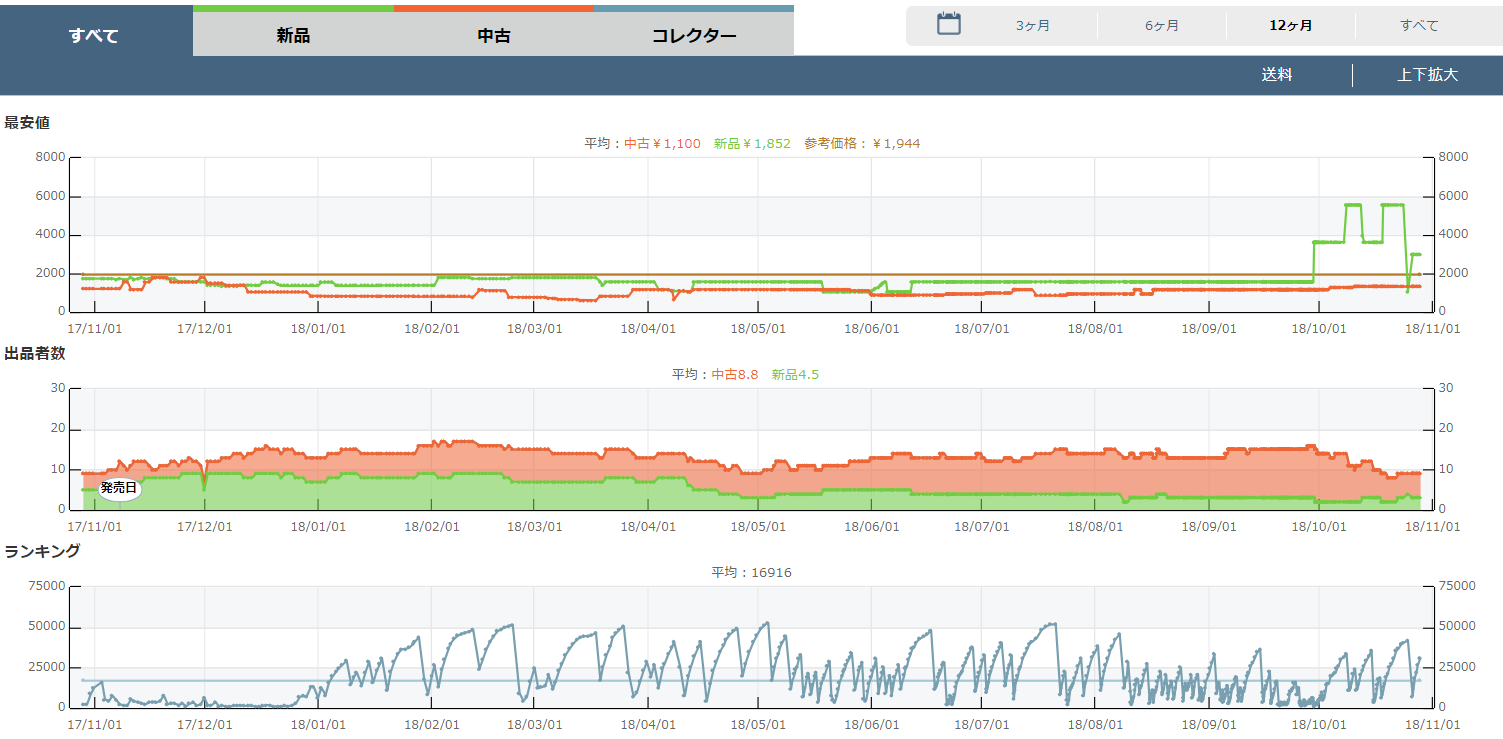Toggle the 送料 shipping option
Viewport: 1503px width, 739px height.
tap(1276, 75)
